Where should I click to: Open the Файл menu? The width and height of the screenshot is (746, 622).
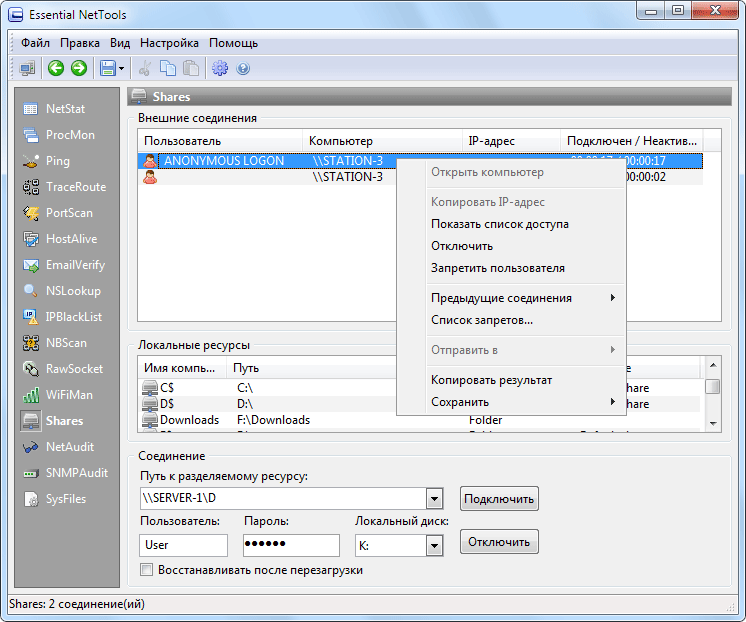click(35, 43)
